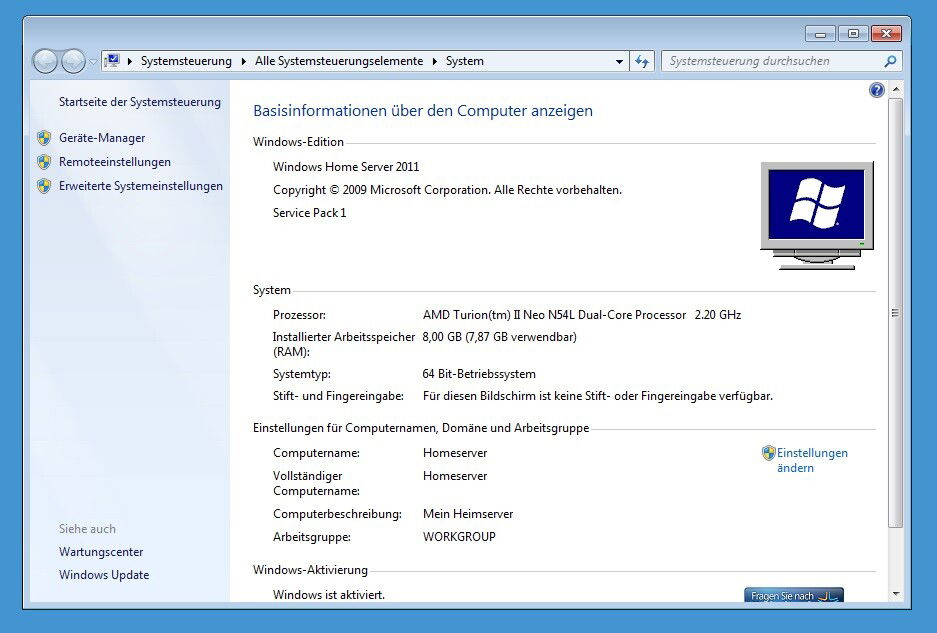Click the vertical scrollbar thumb
The image size is (937, 633).
pyautogui.click(x=895, y=312)
